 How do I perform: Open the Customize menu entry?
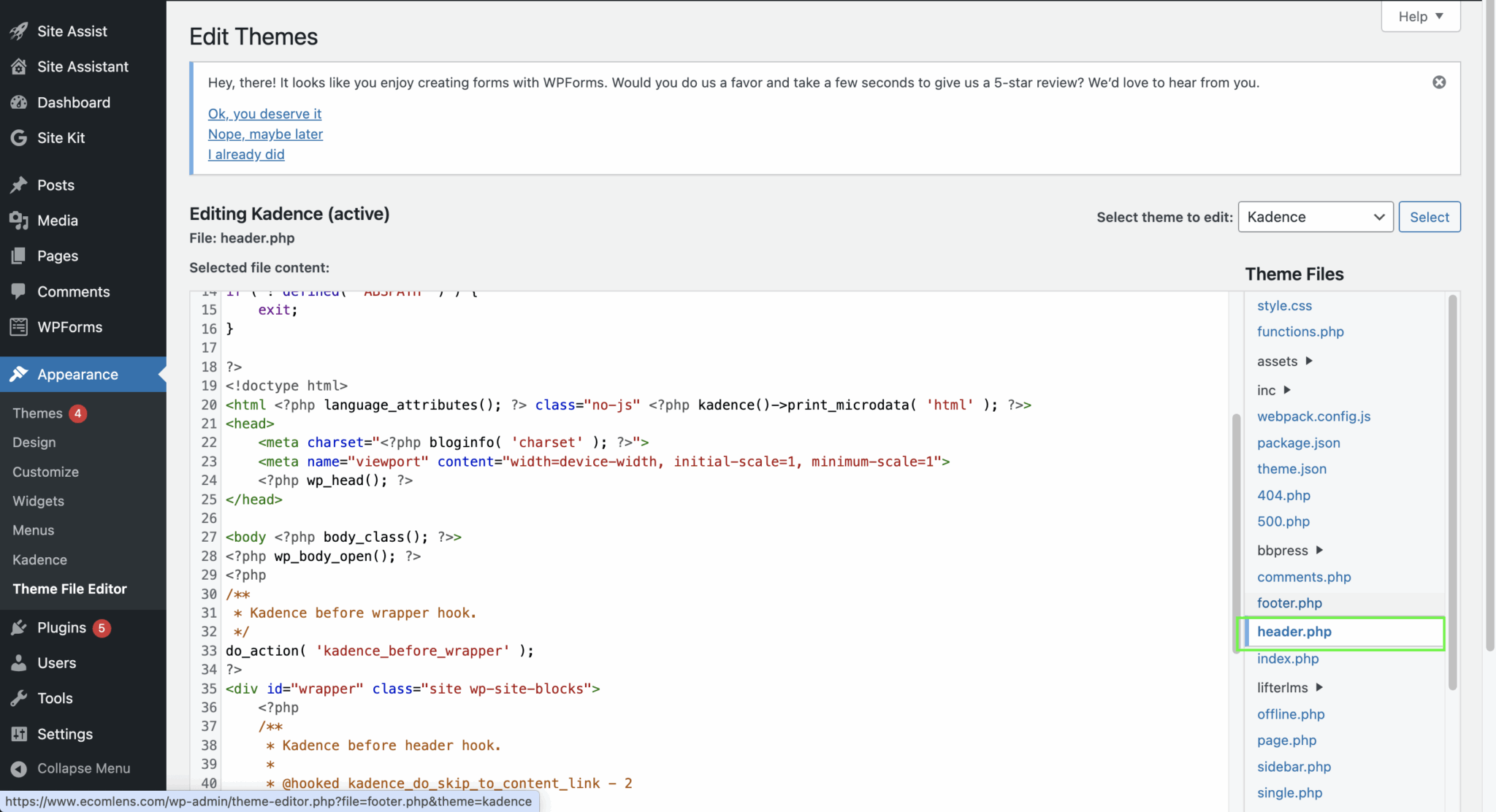click(45, 471)
